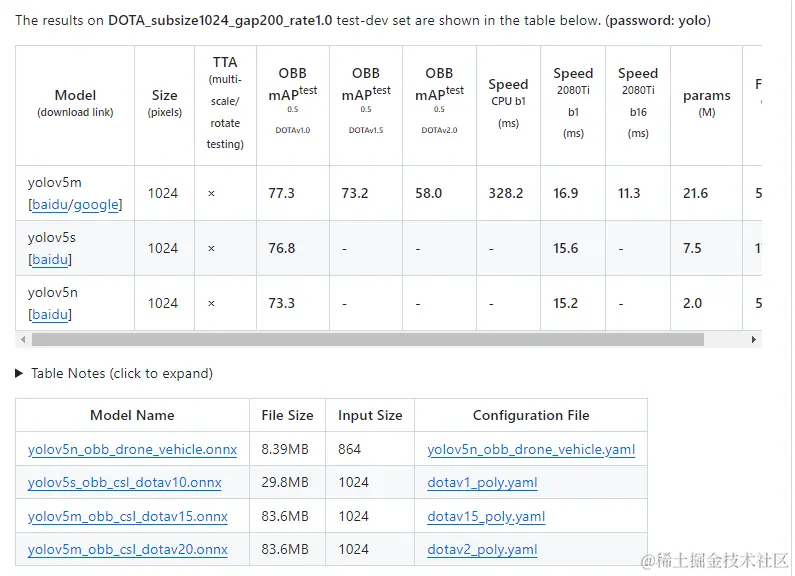Click the Input Size column header

point(370,415)
